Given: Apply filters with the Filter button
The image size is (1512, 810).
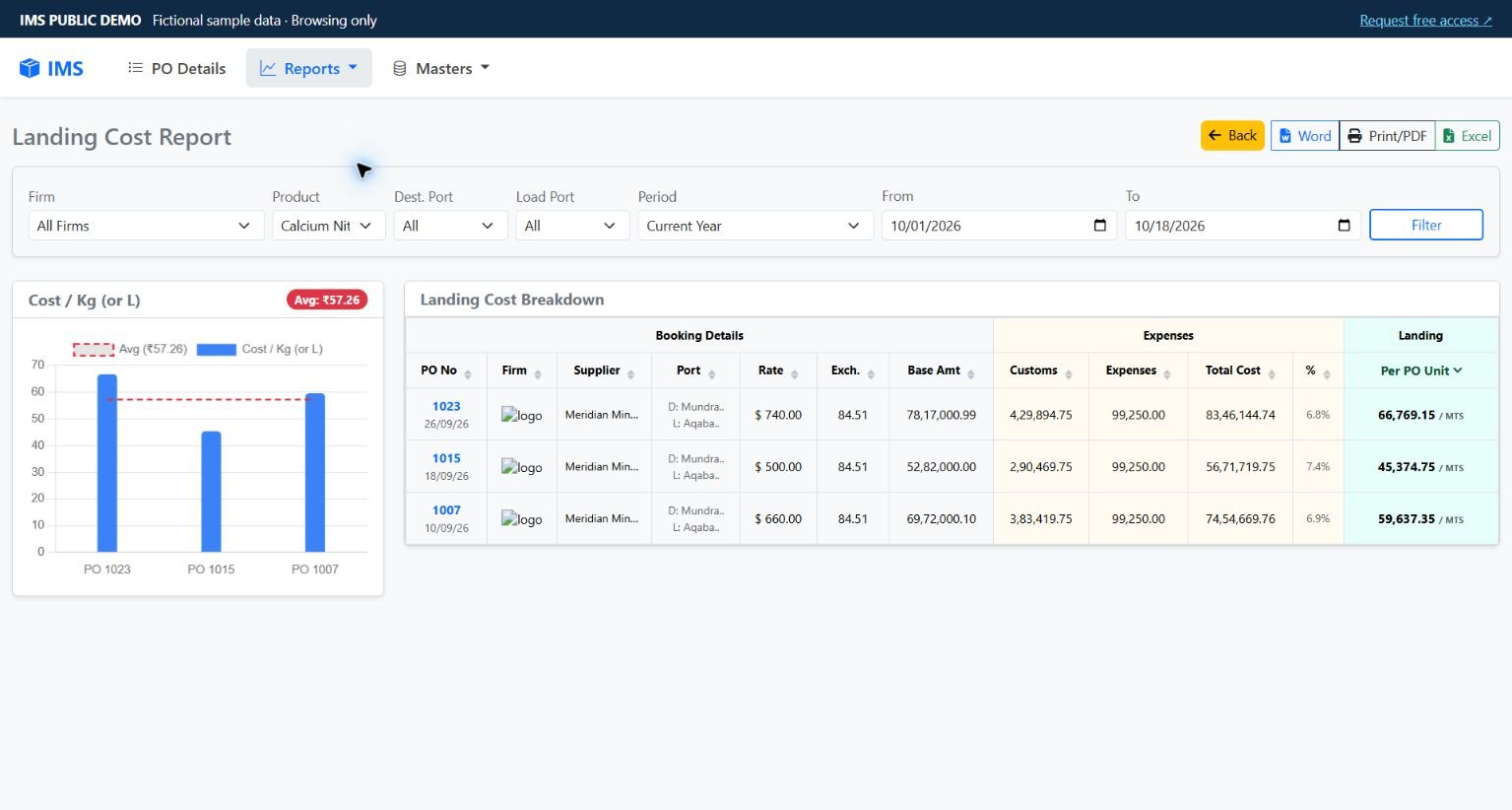Looking at the screenshot, I should point(1425,225).
